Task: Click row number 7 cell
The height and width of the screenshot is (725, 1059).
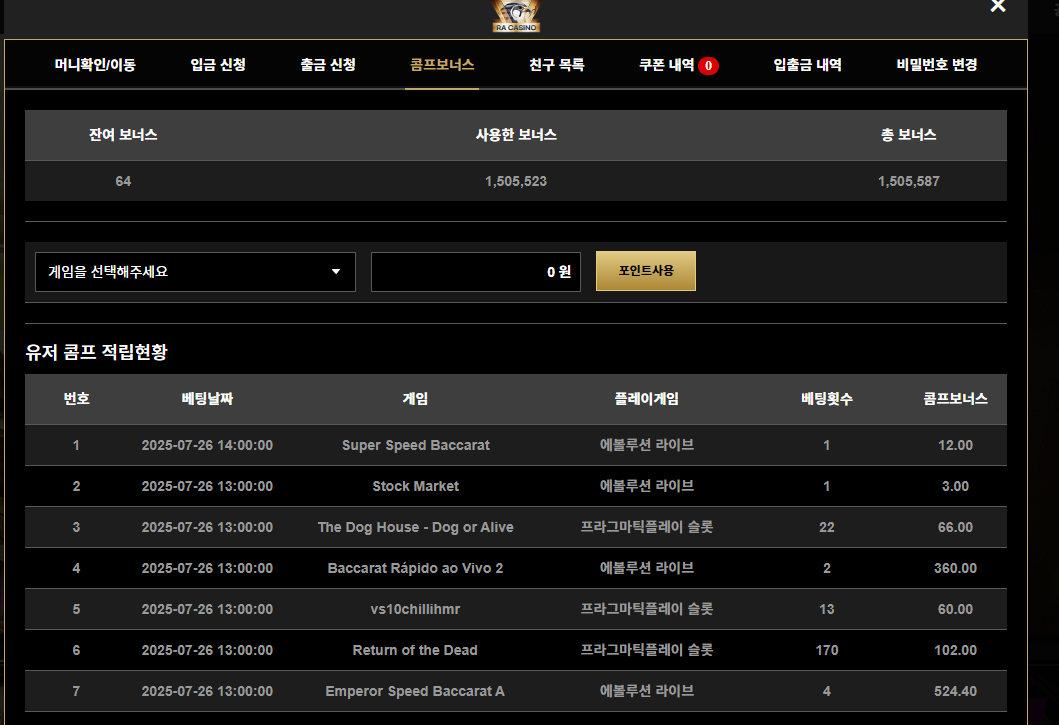Action: (76, 691)
